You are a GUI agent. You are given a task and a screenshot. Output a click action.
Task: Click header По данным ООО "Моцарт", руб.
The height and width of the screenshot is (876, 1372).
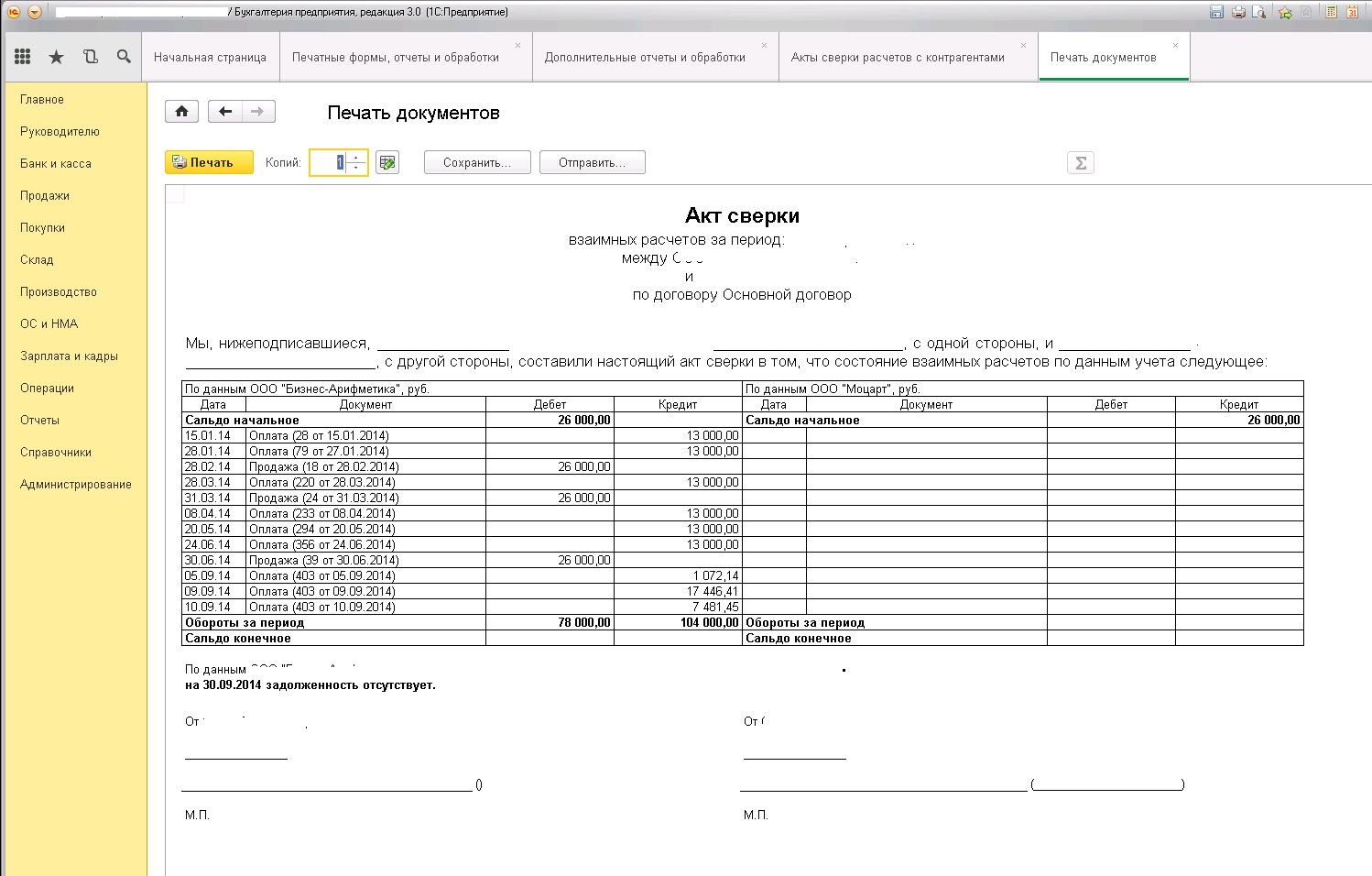[833, 389]
